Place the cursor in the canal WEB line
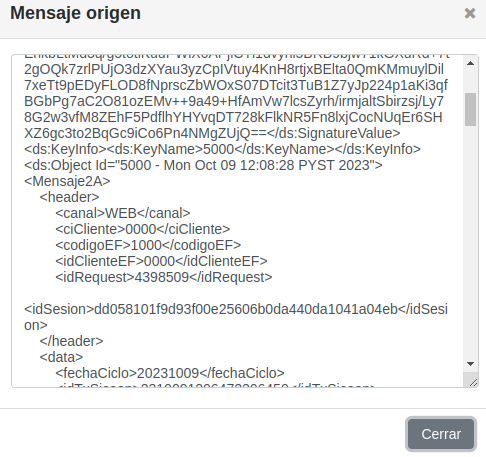The width and height of the screenshot is (486, 457). (123, 213)
